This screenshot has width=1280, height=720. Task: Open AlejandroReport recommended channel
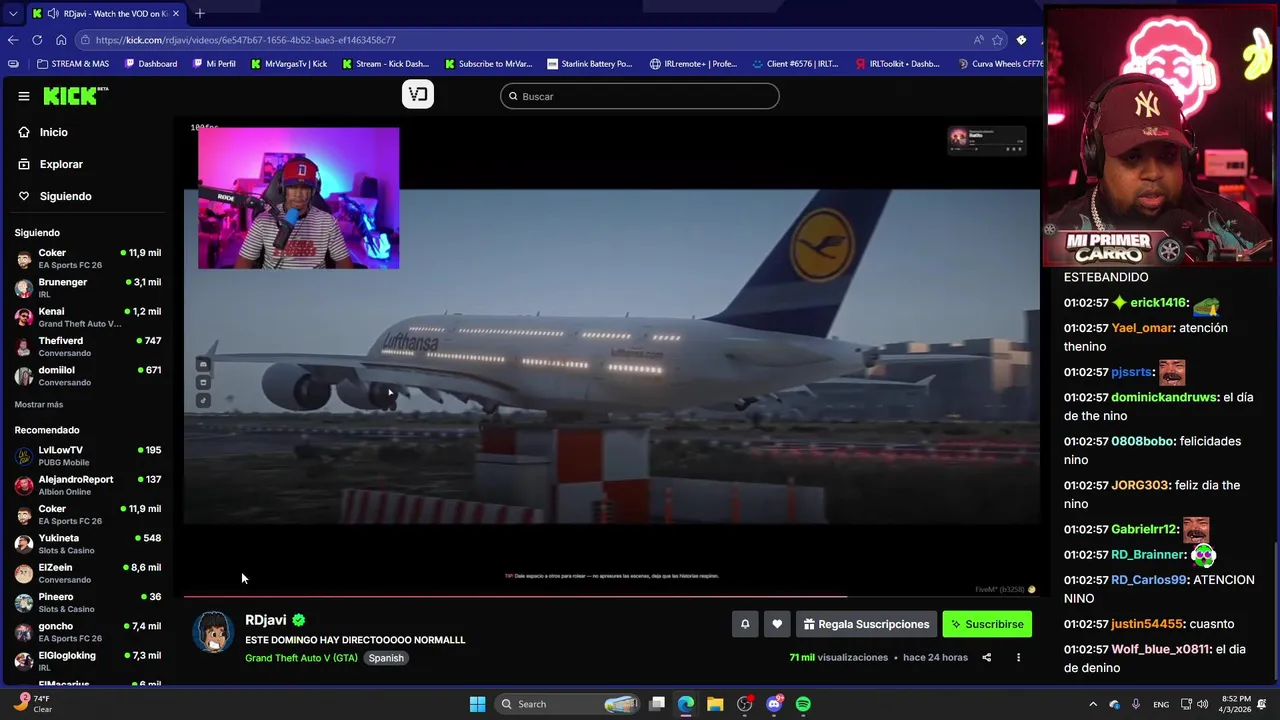[88, 485]
